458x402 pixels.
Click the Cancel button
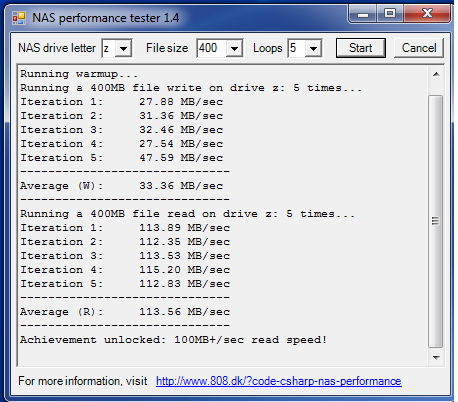(419, 48)
